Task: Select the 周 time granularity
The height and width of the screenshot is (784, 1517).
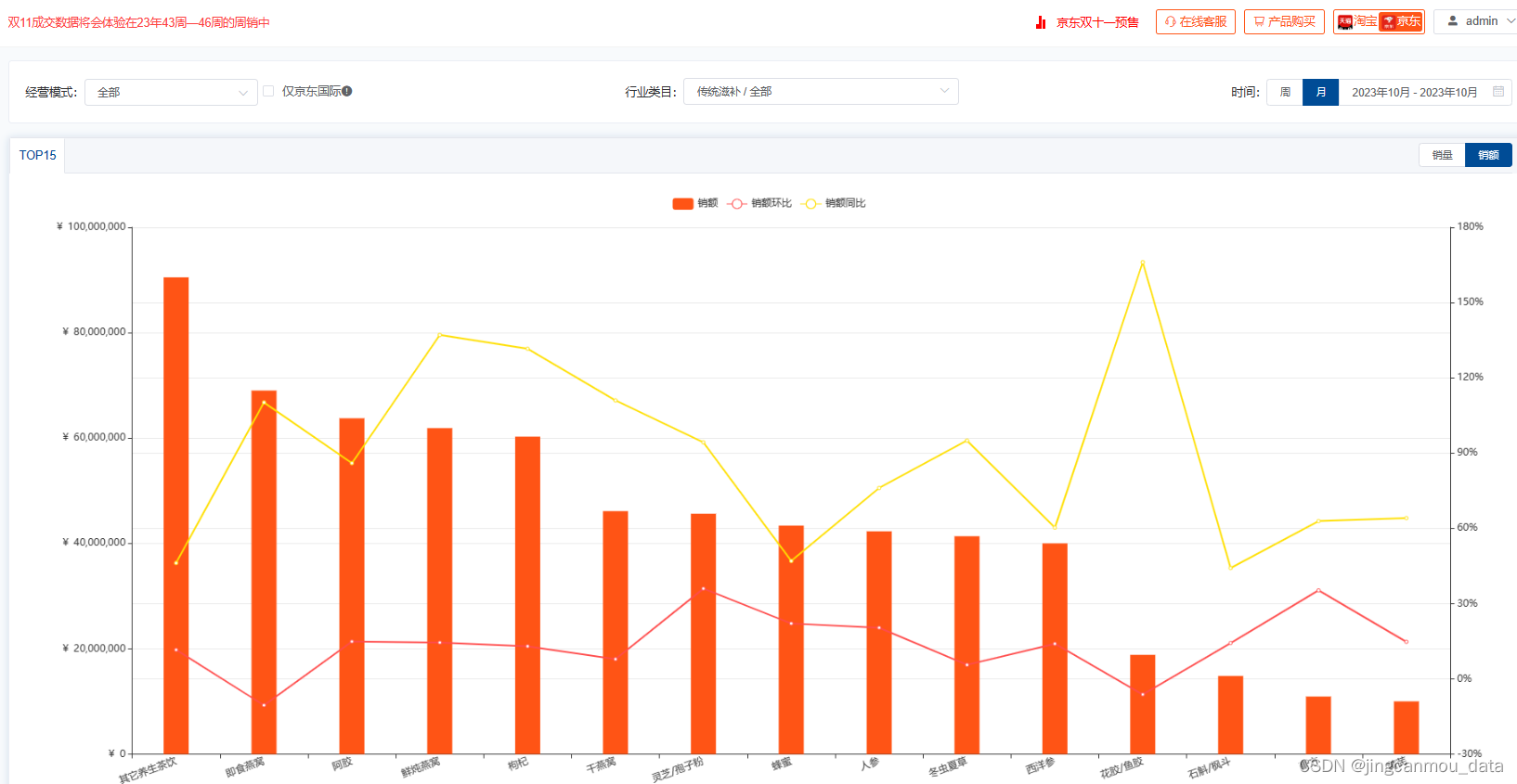Action: point(1285,92)
